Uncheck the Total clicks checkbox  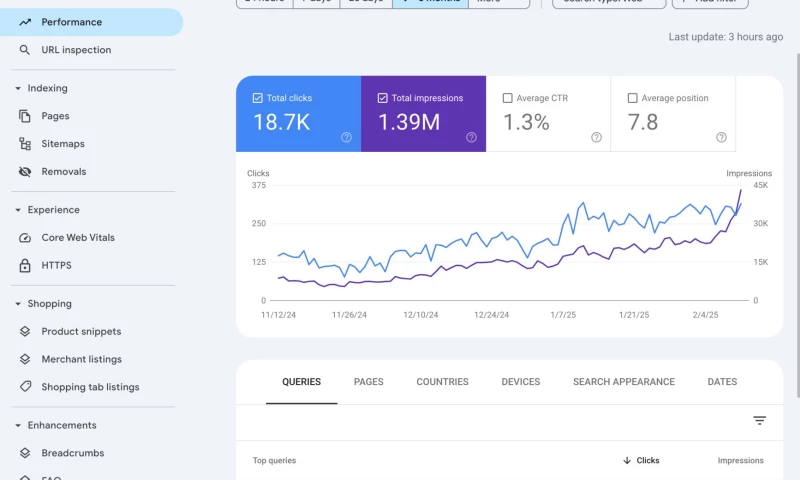[257, 98]
